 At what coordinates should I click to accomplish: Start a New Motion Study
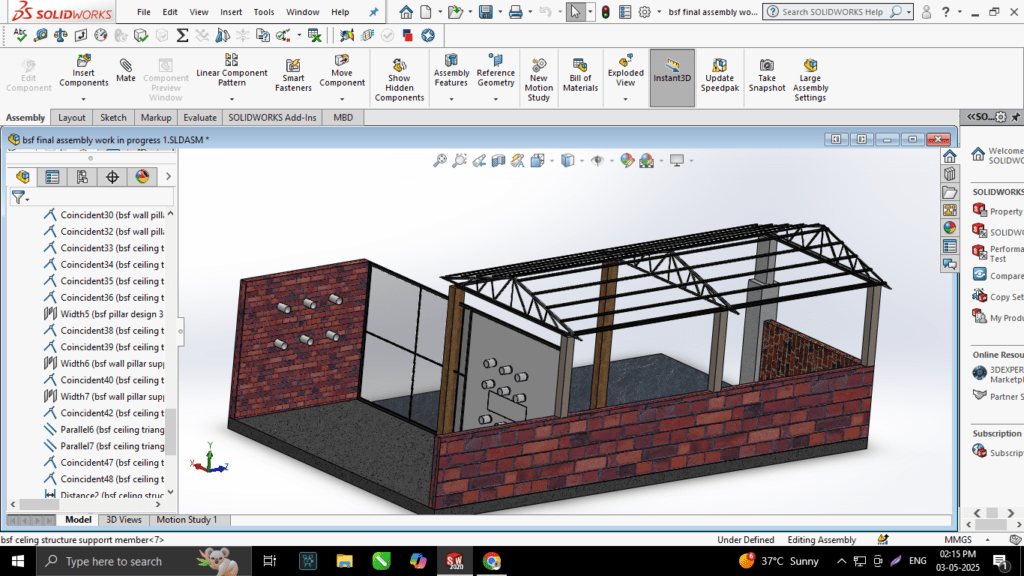(x=539, y=78)
